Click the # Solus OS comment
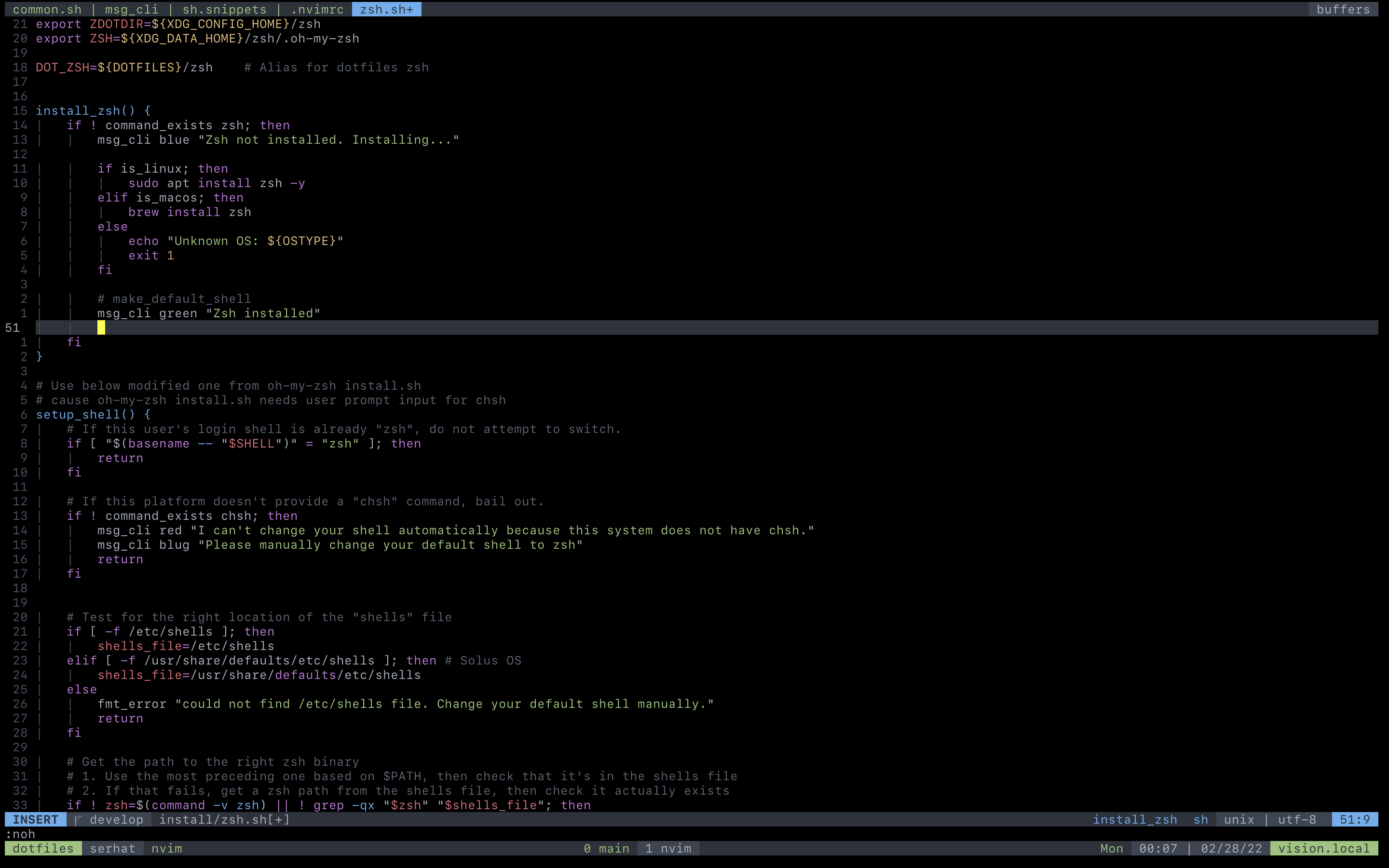 pos(483,661)
